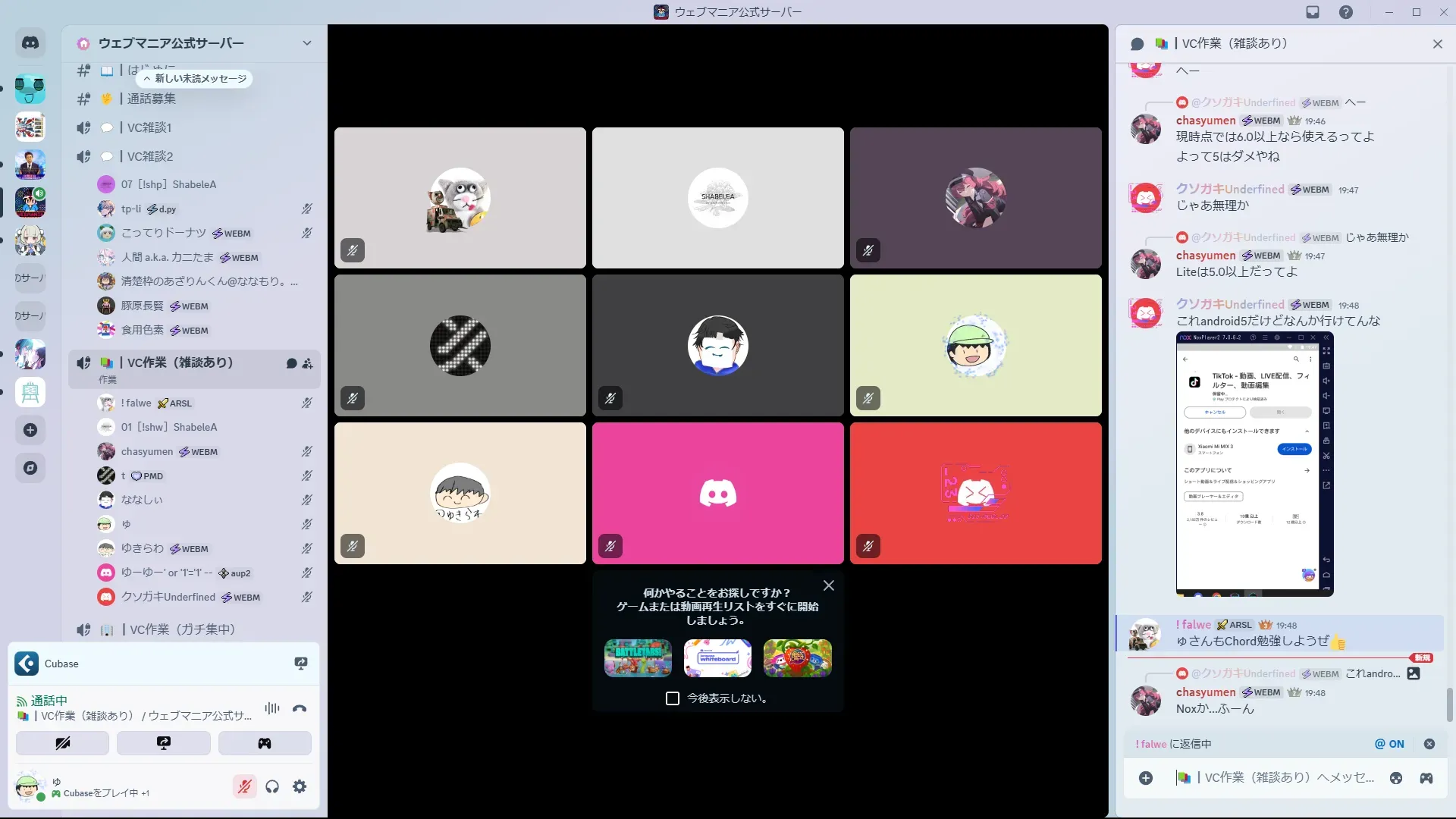Start screen share button
The height and width of the screenshot is (819, 1456).
coord(163,743)
